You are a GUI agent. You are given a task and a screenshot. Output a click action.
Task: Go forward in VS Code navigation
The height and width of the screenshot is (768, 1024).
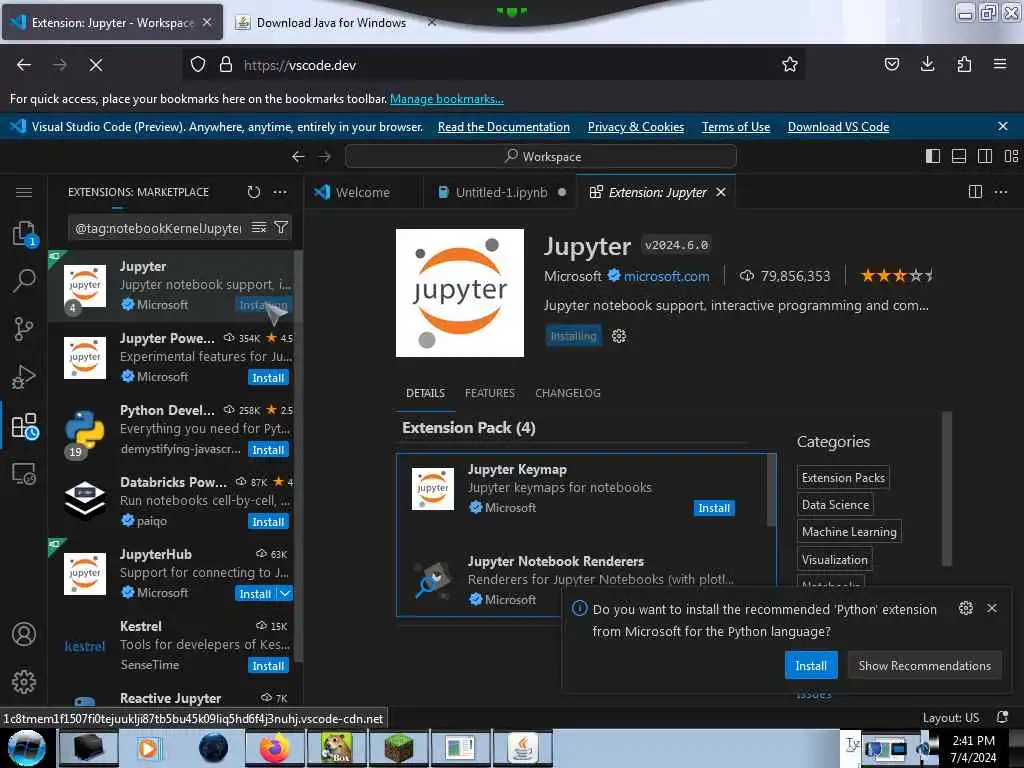point(325,157)
